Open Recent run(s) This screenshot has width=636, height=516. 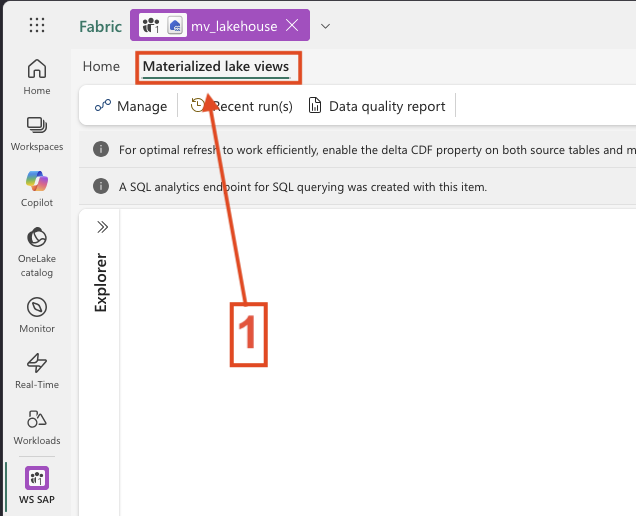click(x=242, y=106)
